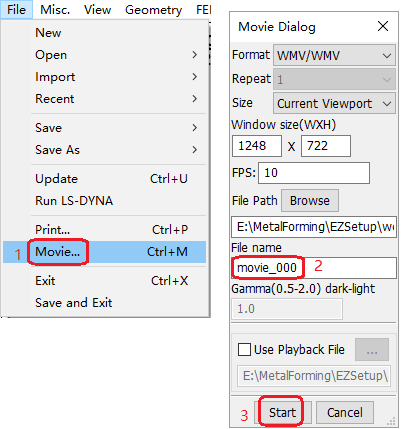Click the Cancel button
402x429 pixels.
coord(345,412)
